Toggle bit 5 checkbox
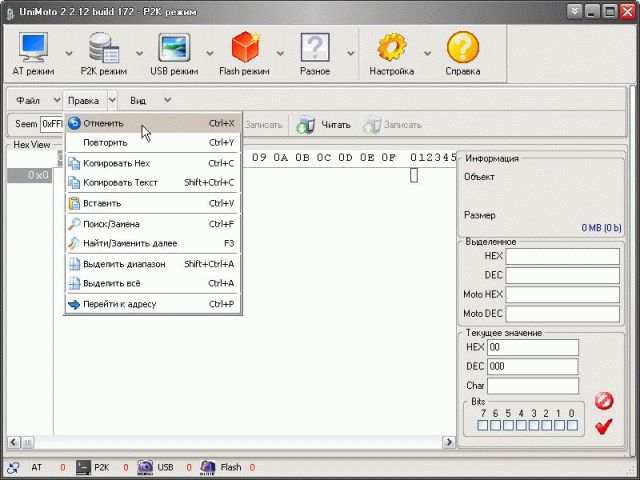 pos(508,425)
